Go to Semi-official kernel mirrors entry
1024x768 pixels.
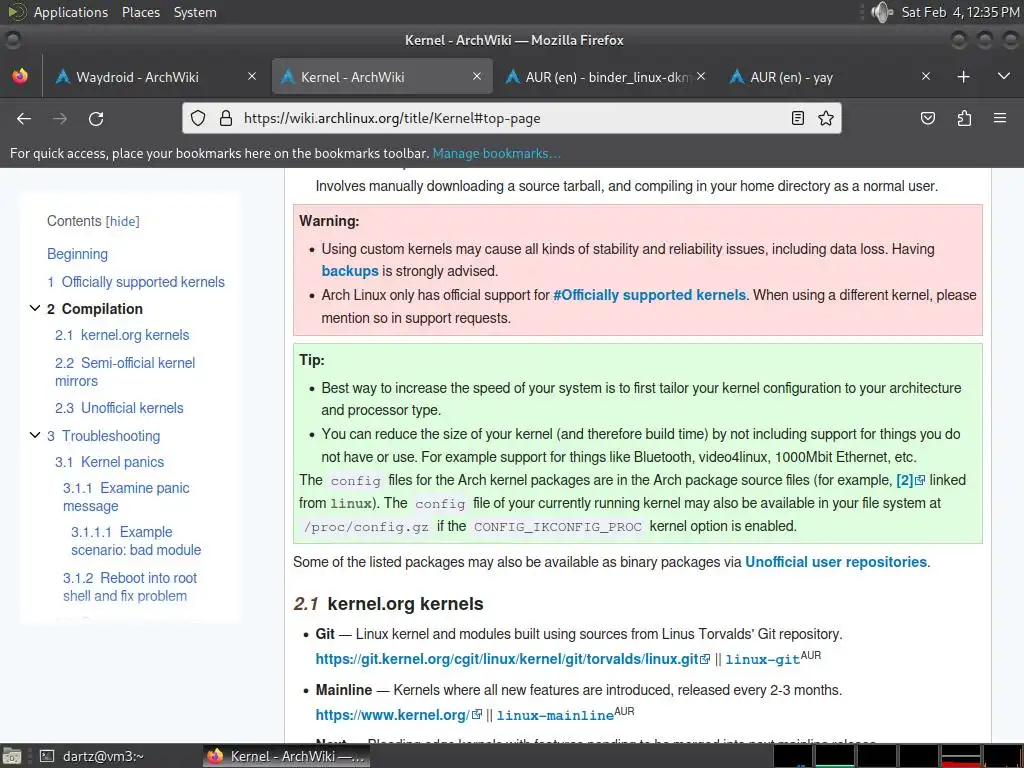pyautogui.click(x=125, y=372)
